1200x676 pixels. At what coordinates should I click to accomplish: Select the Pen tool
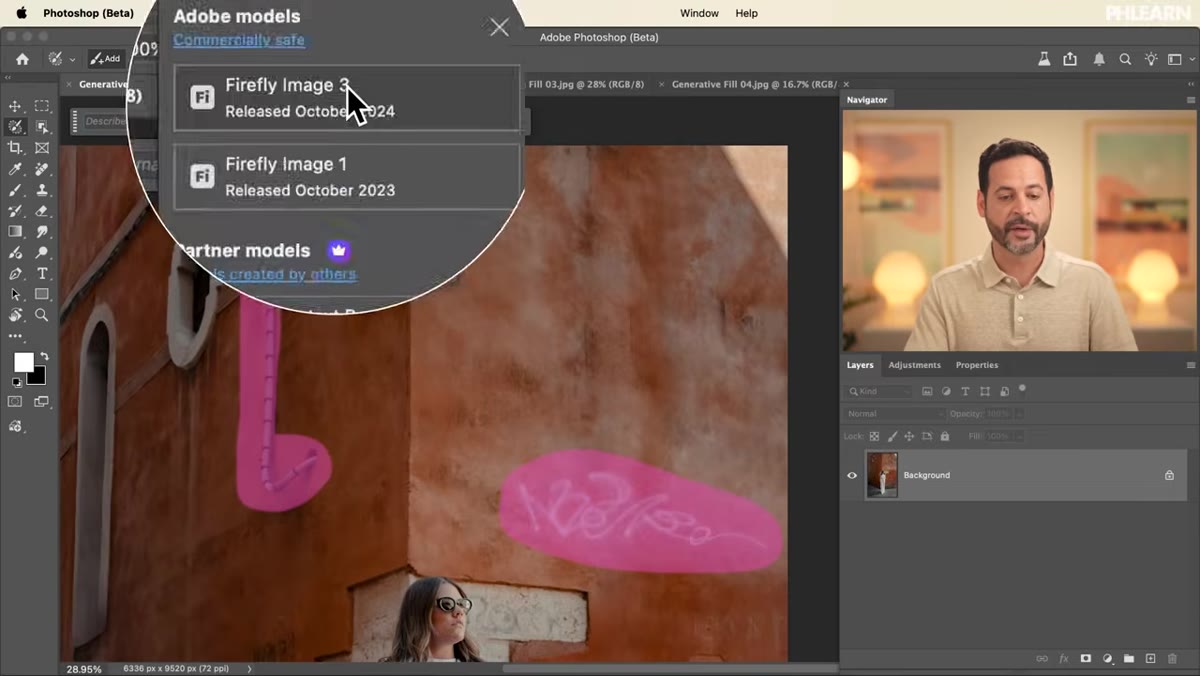15,273
